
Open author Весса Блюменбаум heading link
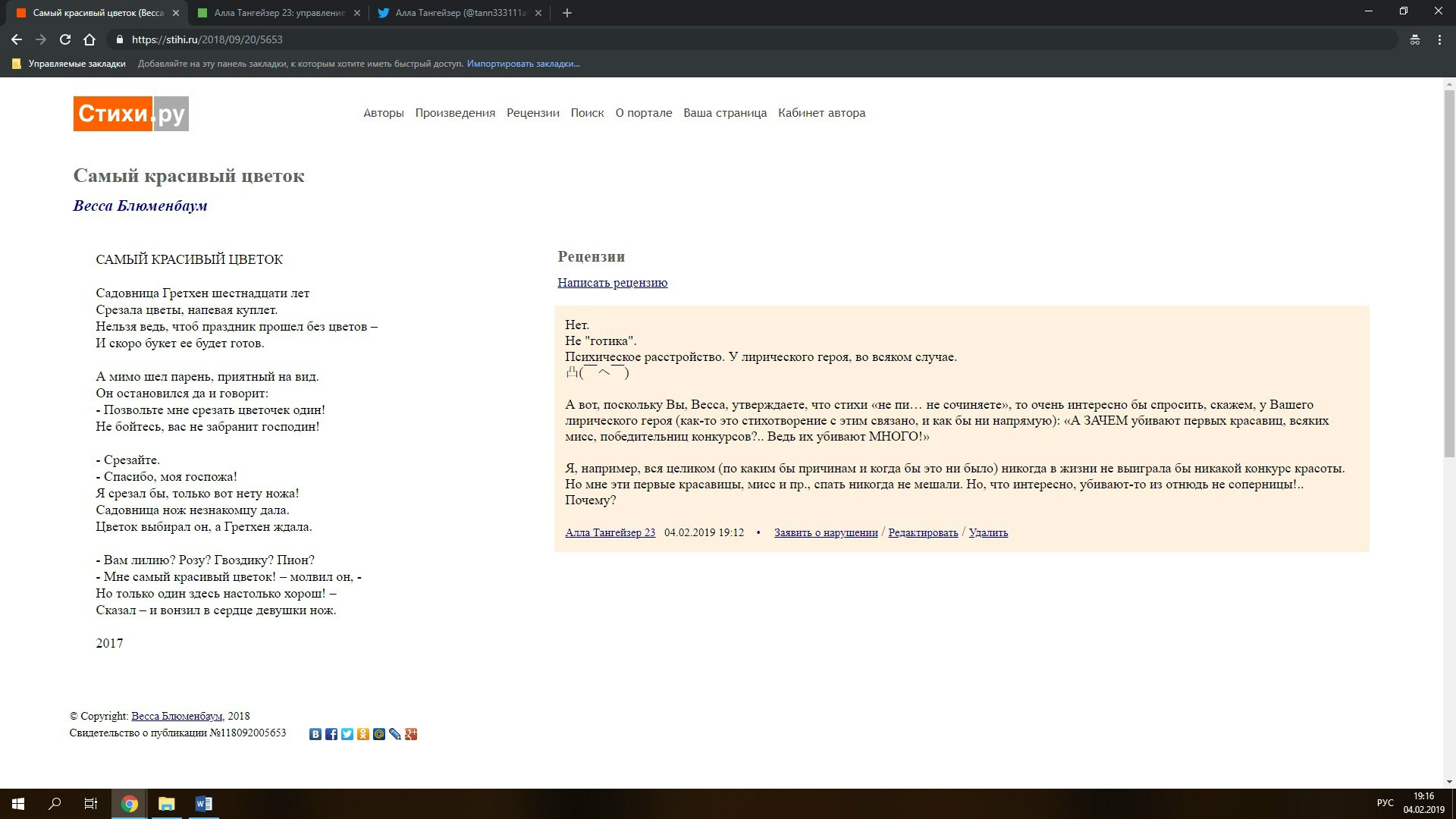140,206
